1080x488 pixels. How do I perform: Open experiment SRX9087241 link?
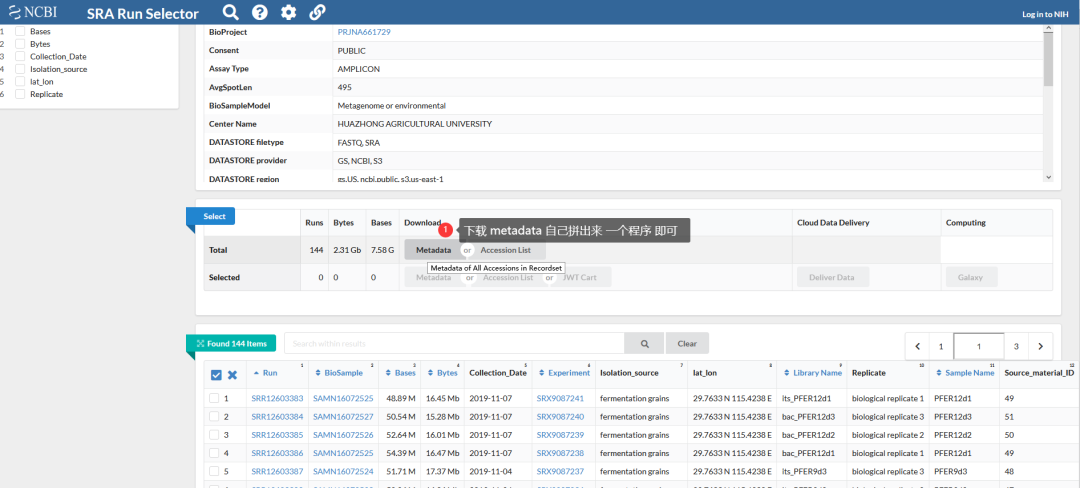click(560, 398)
